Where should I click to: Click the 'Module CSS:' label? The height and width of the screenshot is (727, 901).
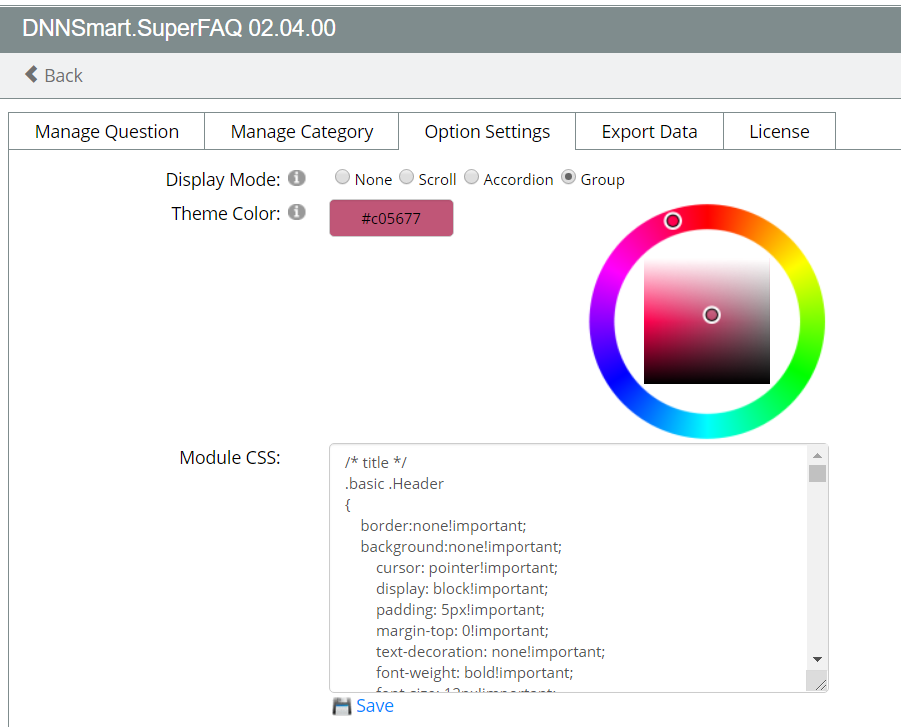(230, 458)
